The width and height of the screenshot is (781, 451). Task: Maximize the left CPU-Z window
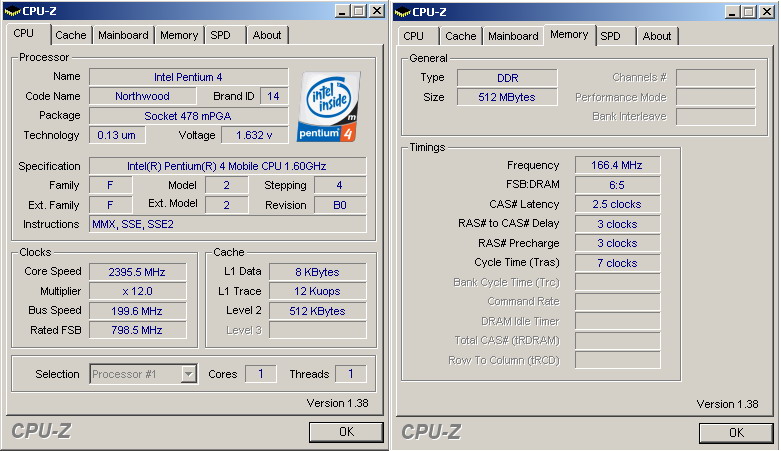click(358, 11)
